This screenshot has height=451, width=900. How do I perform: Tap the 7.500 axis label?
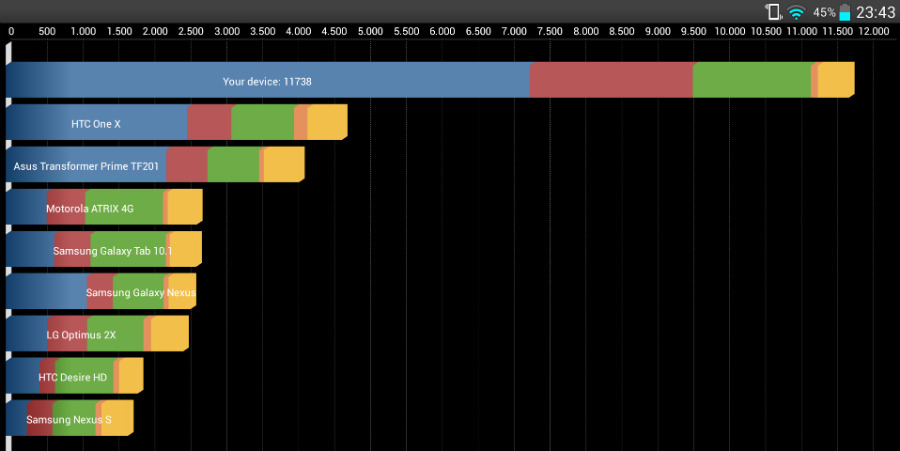[x=550, y=31]
